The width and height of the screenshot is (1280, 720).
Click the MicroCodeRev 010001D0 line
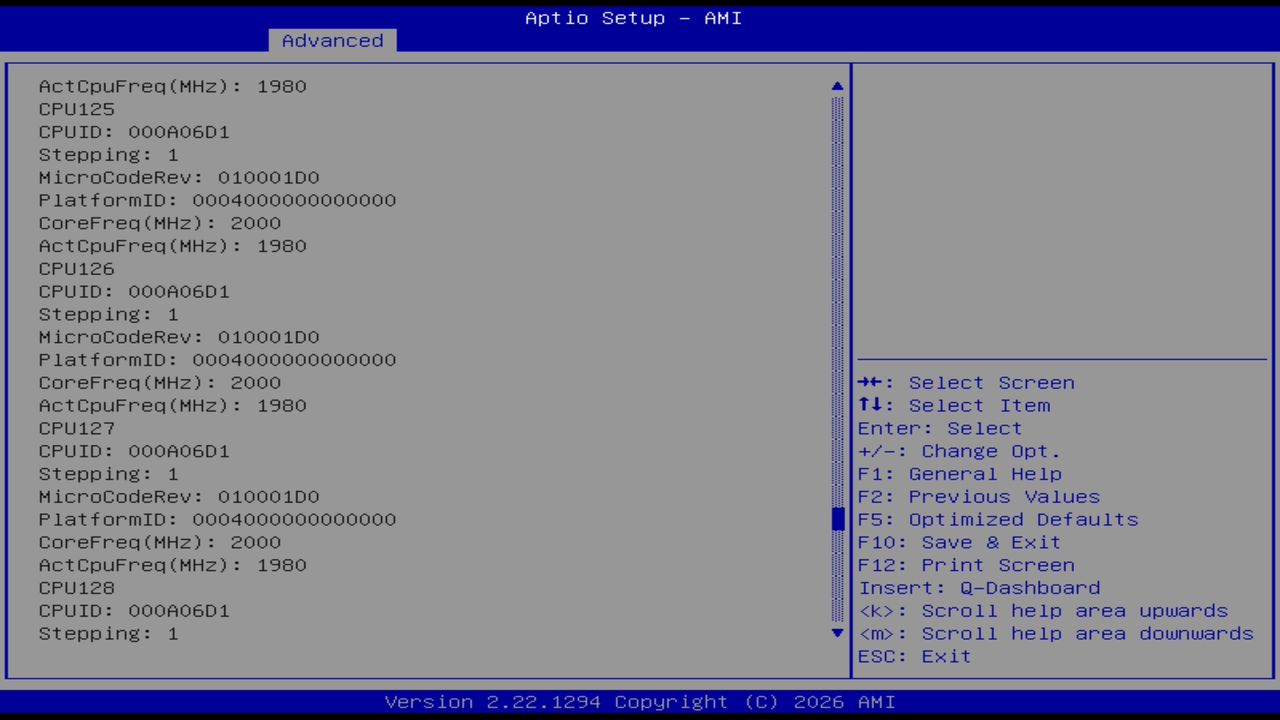point(179,177)
